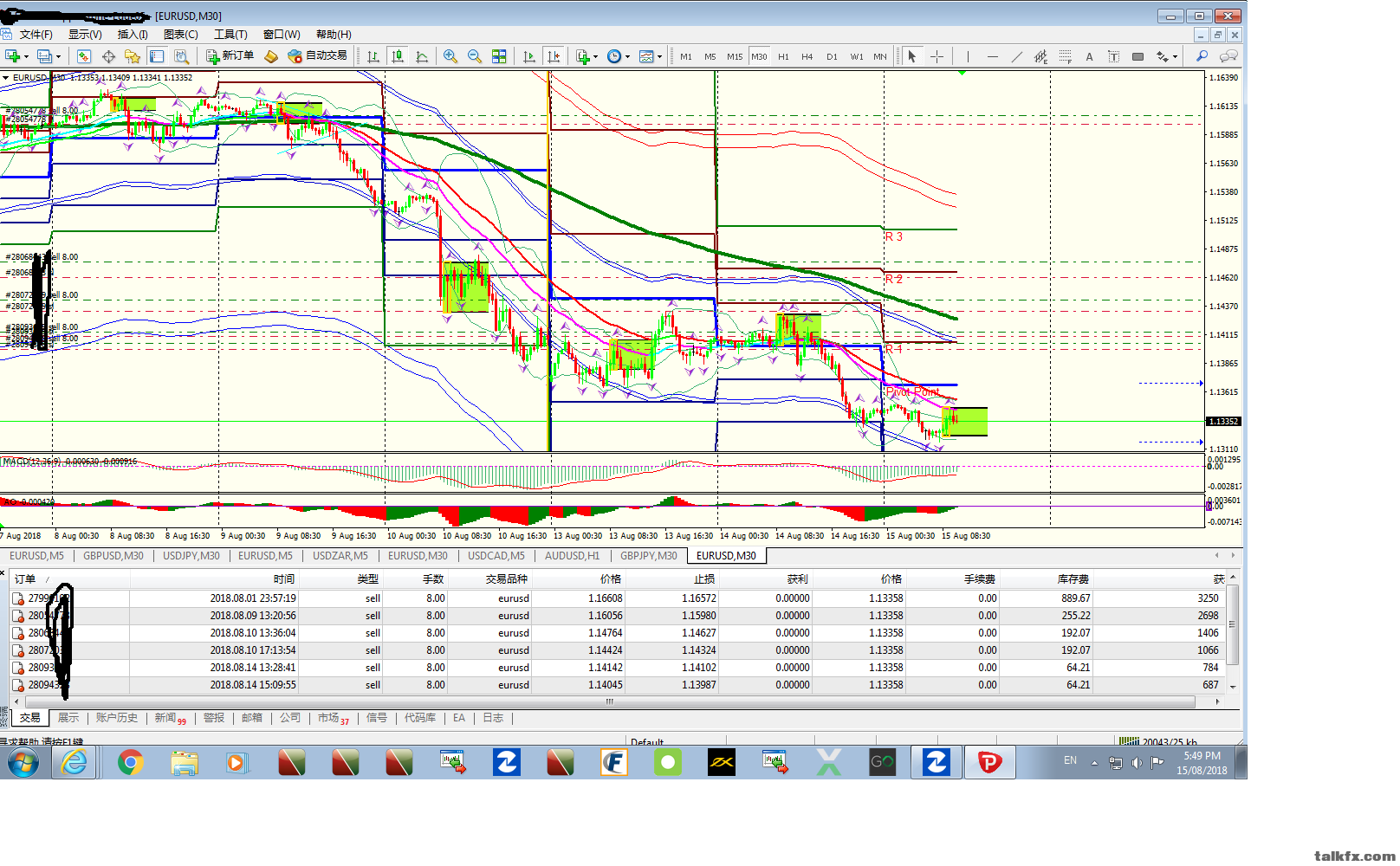The width and height of the screenshot is (1400, 866).
Task: Switch chart to candlestick style
Action: pos(398,56)
